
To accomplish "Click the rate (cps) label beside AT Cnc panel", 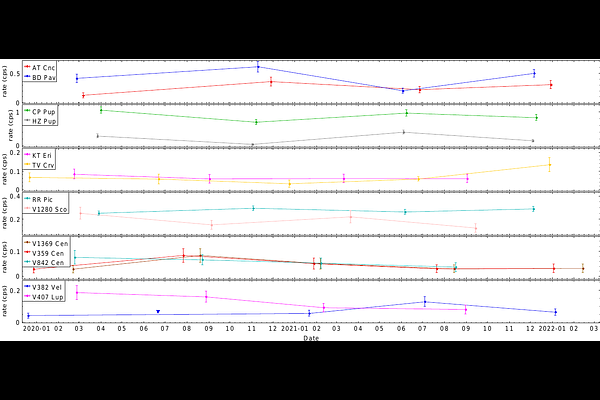I will click(5, 82).
